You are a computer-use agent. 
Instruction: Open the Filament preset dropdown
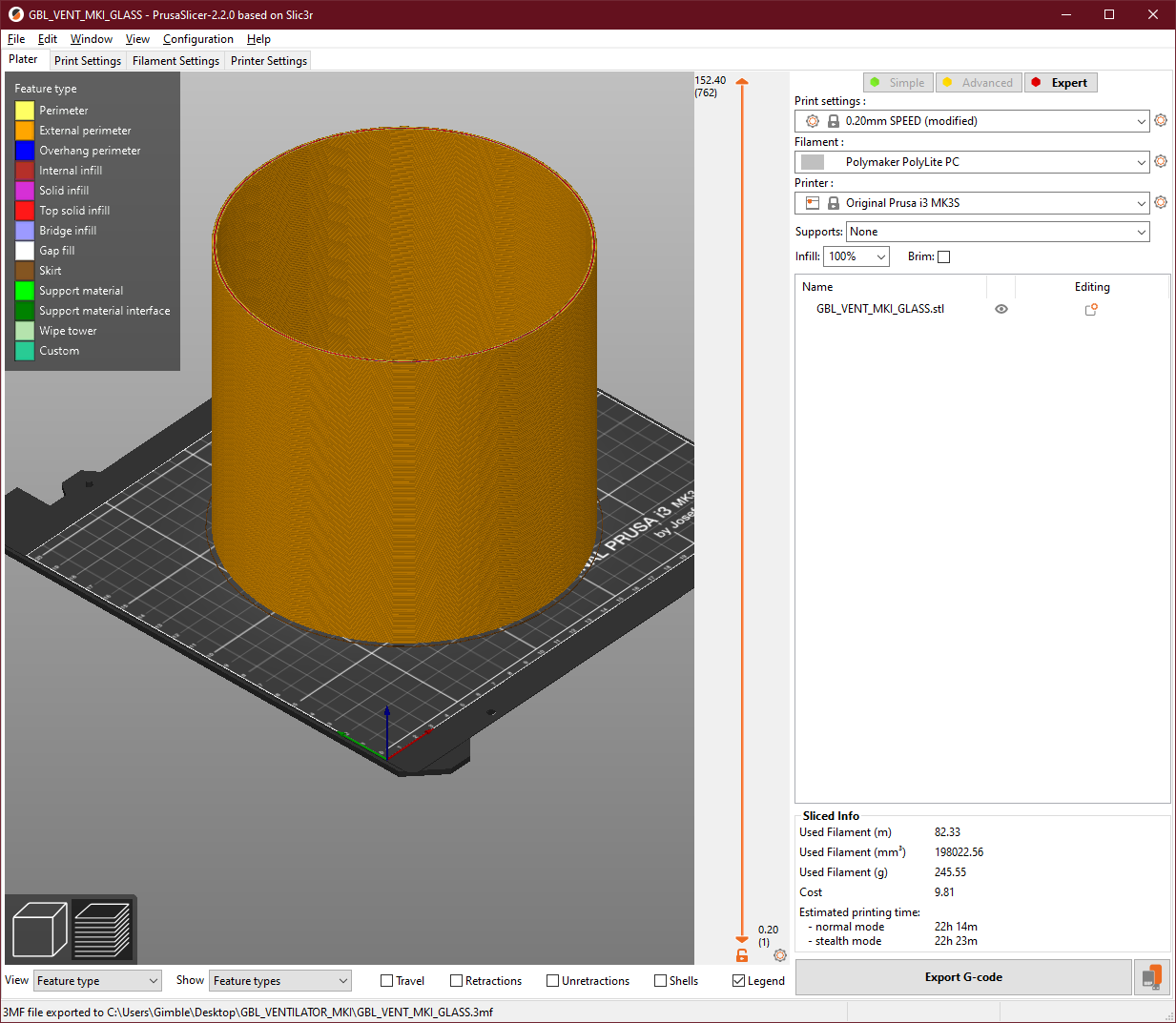click(972, 162)
